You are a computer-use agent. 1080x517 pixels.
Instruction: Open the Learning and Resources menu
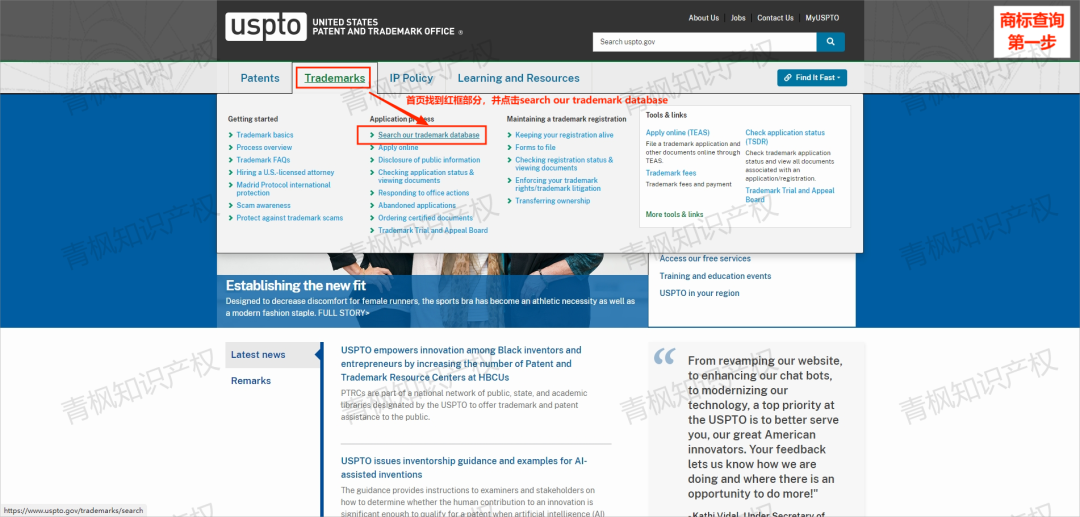pyautogui.click(x=519, y=78)
